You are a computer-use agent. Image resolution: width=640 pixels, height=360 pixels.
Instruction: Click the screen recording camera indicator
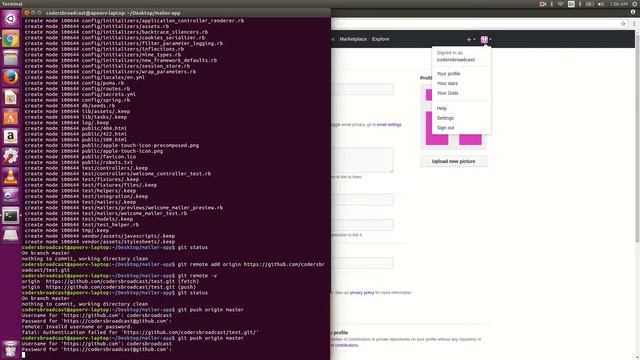[x=542, y=4]
